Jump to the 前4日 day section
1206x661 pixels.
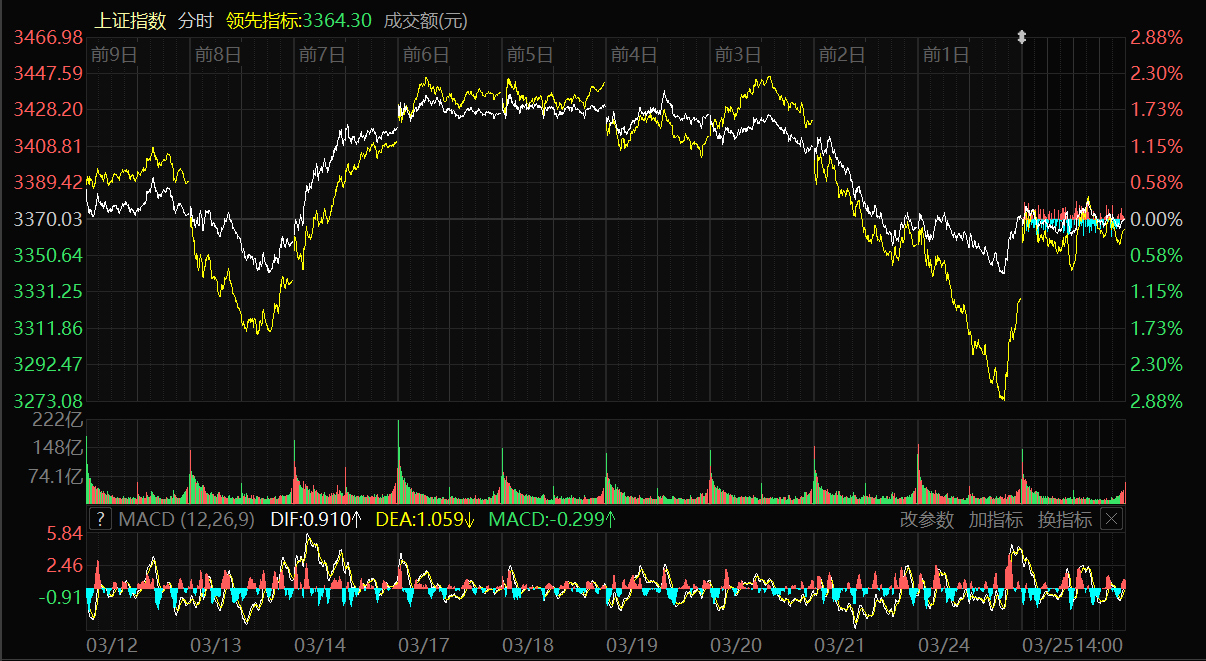coord(633,55)
